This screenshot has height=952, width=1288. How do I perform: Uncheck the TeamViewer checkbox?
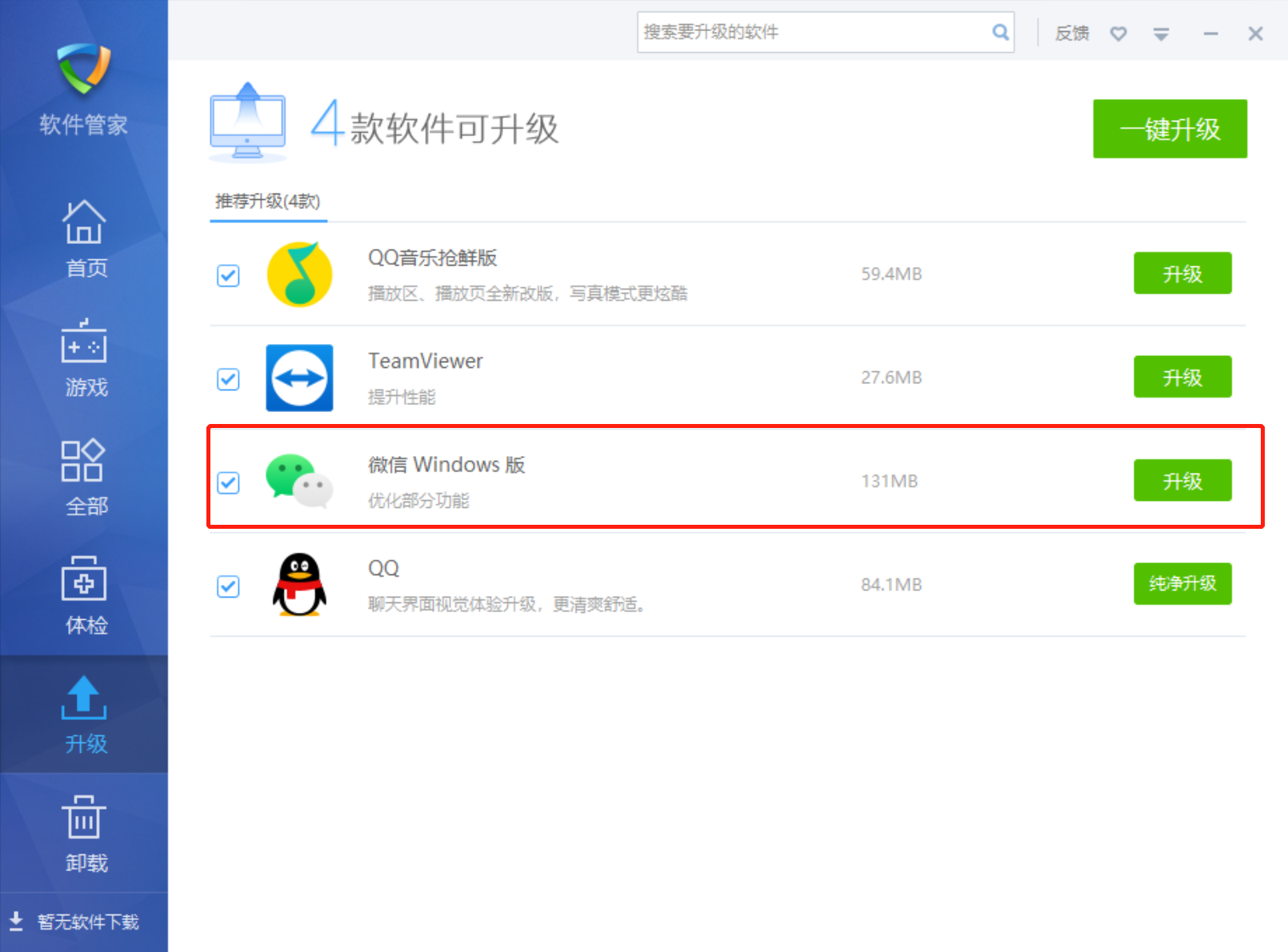(x=228, y=378)
